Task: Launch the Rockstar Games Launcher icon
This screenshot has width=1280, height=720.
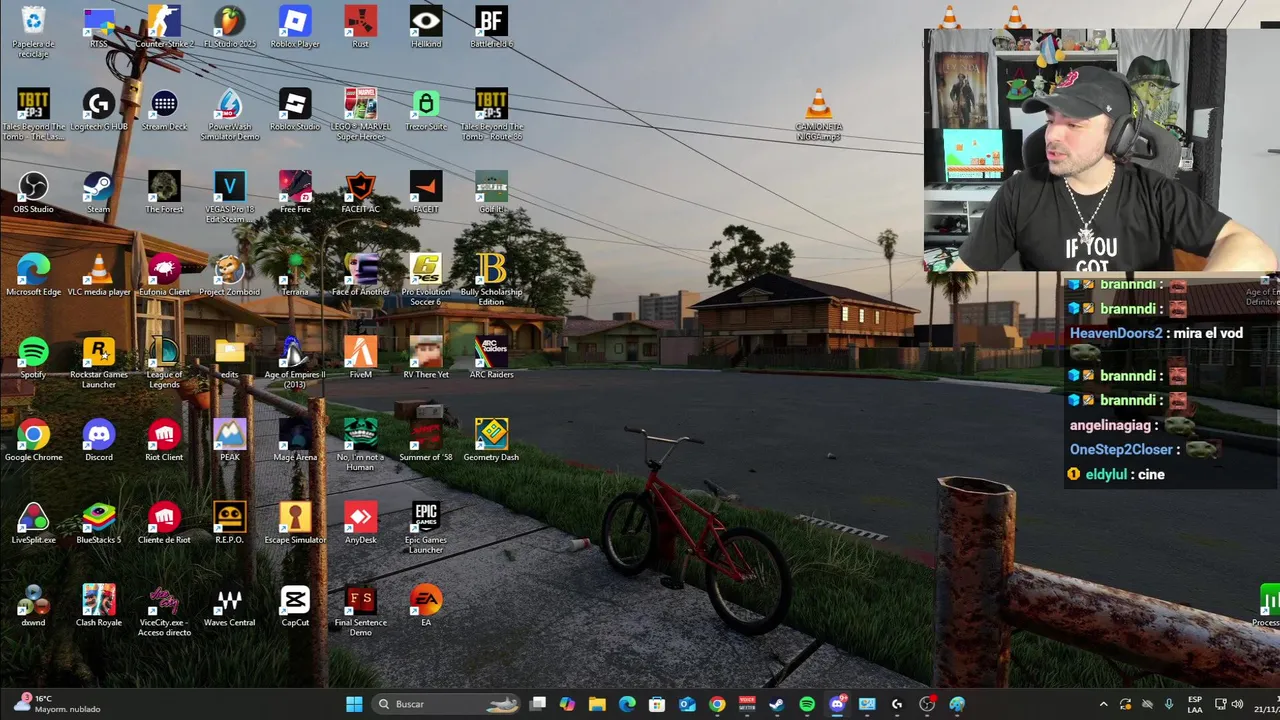Action: tap(99, 363)
